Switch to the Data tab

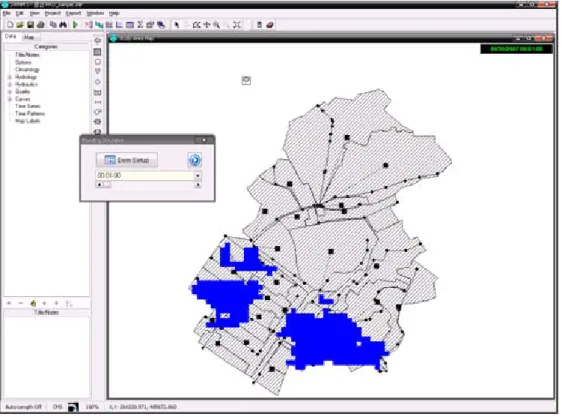click(10, 37)
